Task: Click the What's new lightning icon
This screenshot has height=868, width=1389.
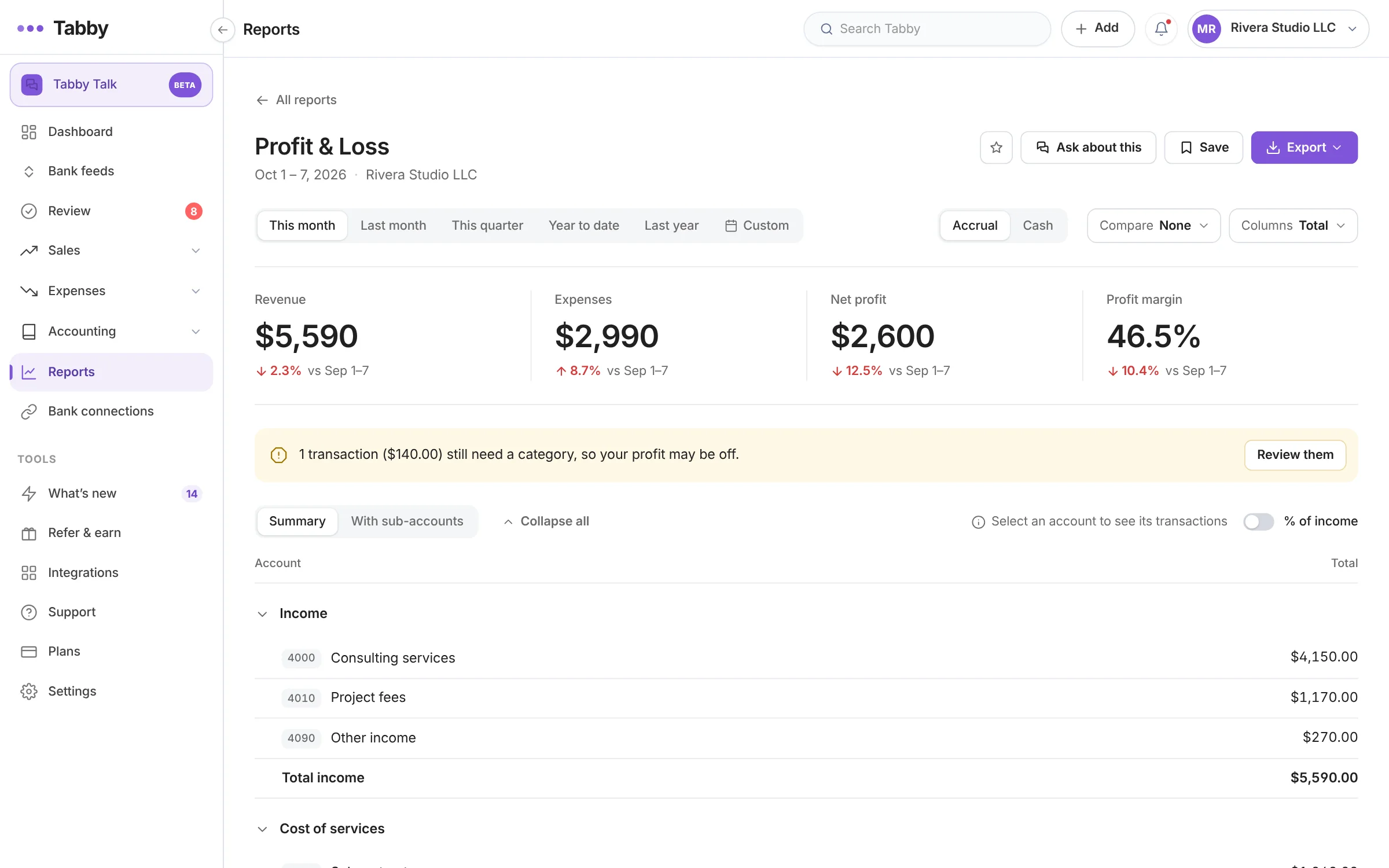Action: pyautogui.click(x=29, y=494)
